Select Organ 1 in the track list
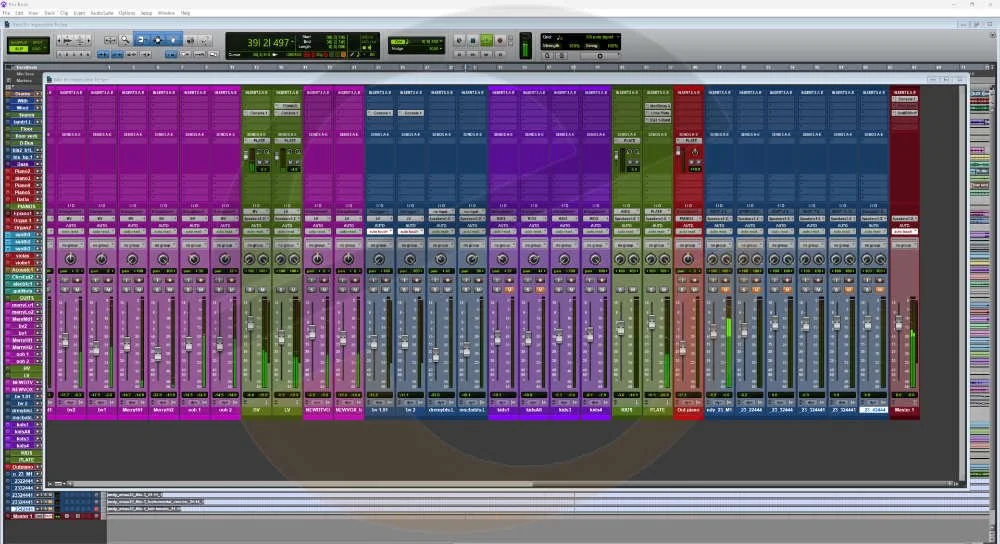1000x544 pixels. [22, 221]
